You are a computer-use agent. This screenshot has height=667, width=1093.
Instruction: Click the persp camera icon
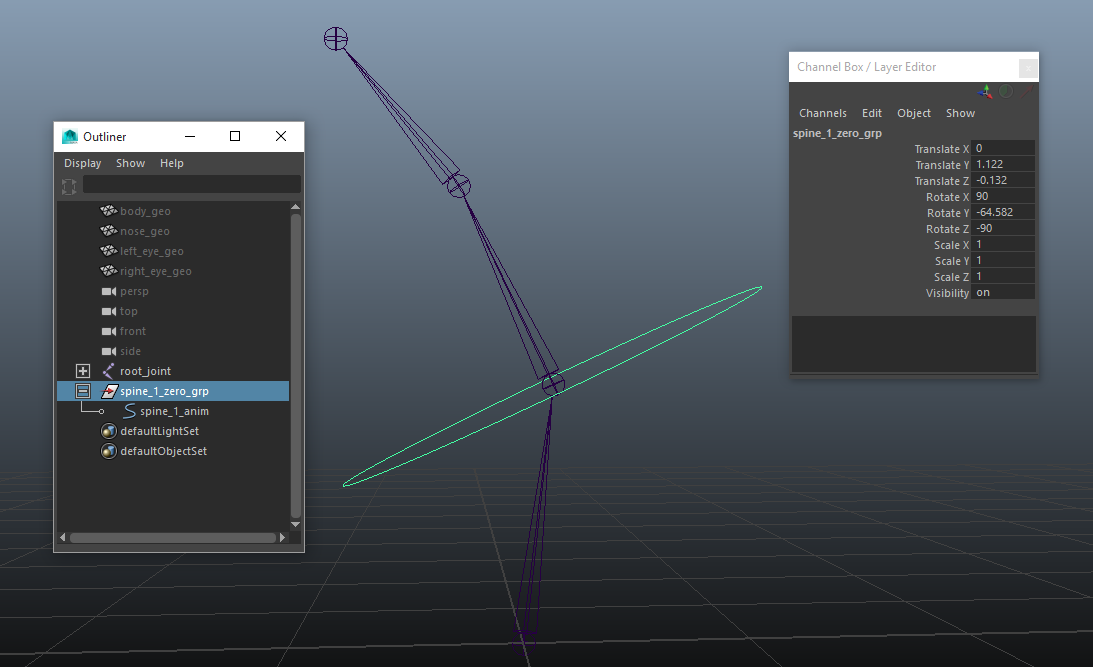(109, 291)
